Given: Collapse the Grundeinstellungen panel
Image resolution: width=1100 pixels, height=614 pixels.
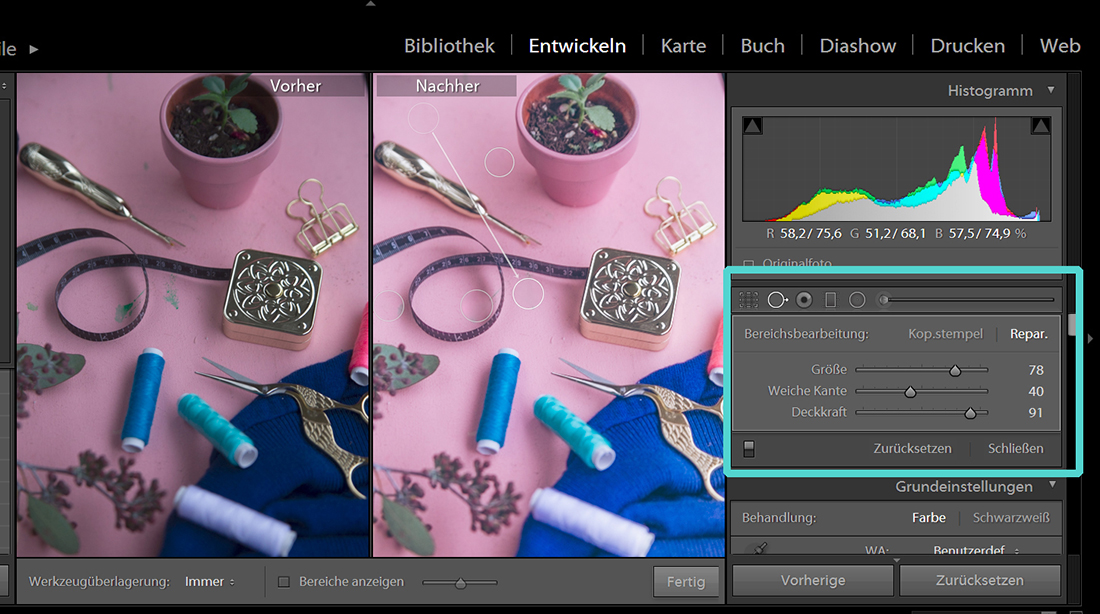Looking at the screenshot, I should 1051,486.
